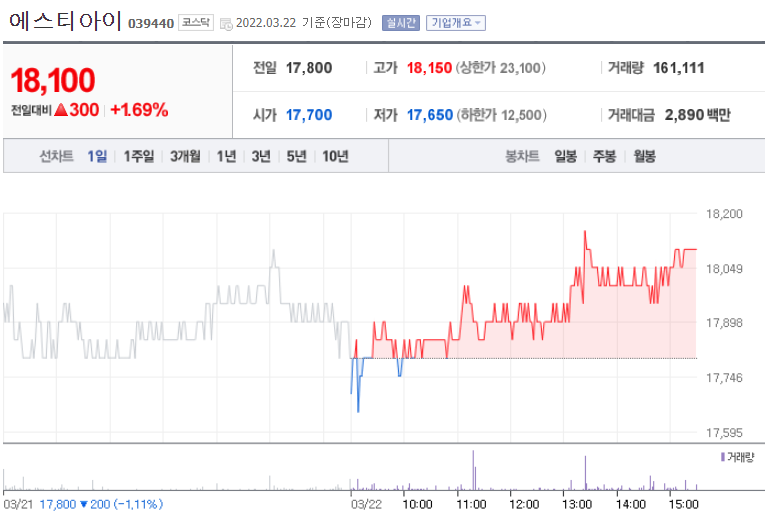Click the 선차트 label

tap(57, 156)
